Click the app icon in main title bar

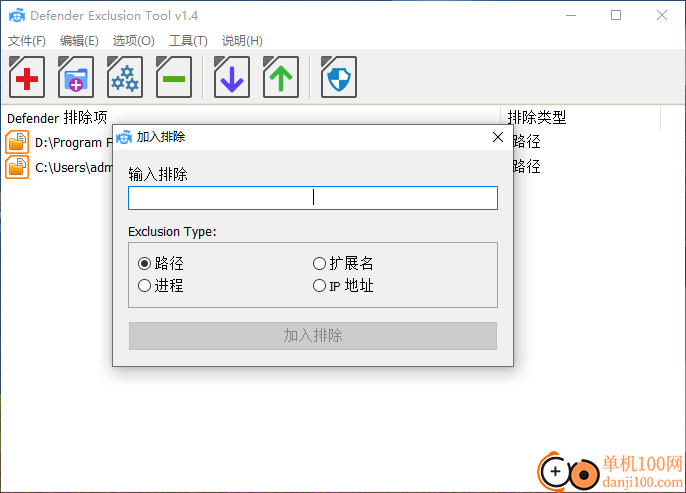pyautogui.click(x=17, y=16)
